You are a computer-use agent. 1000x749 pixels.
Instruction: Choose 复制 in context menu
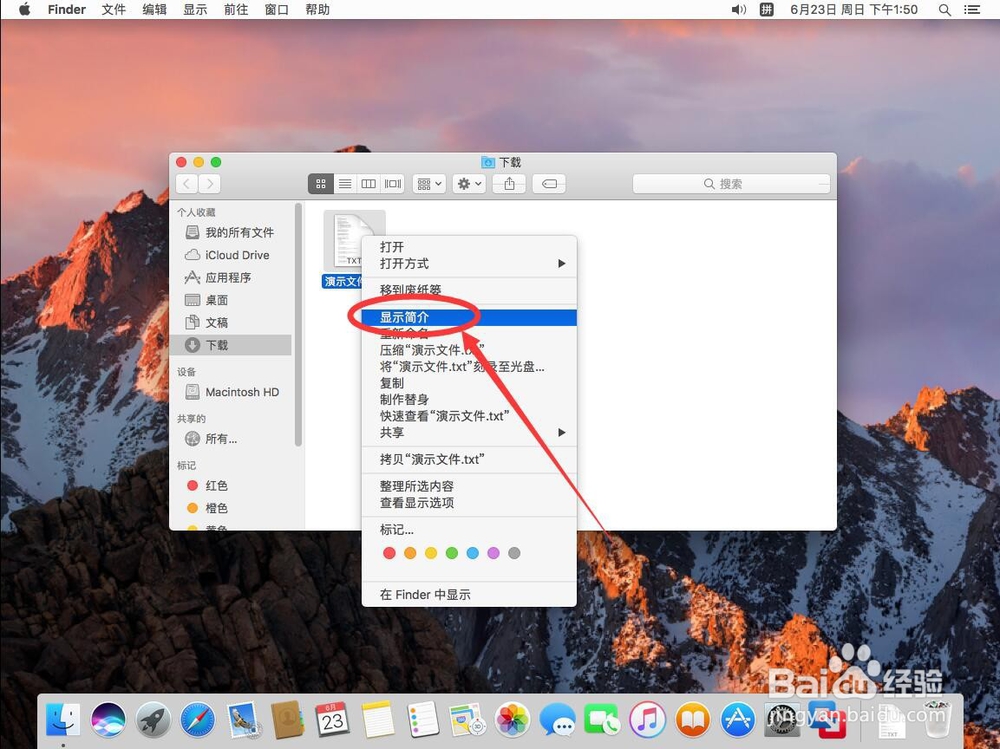pyautogui.click(x=469, y=383)
